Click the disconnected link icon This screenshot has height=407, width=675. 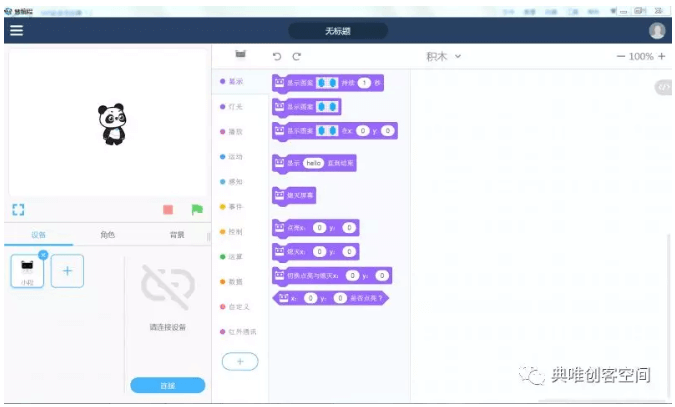(168, 287)
